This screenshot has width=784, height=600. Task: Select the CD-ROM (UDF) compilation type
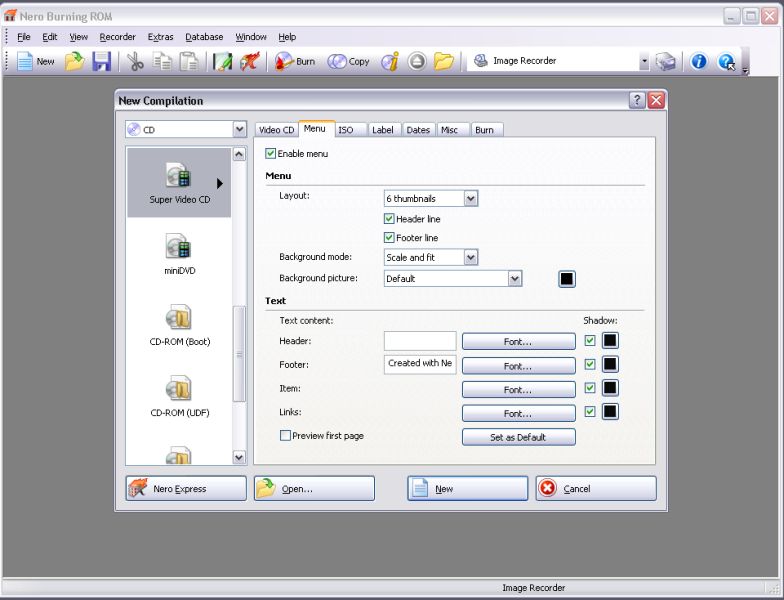pyautogui.click(x=180, y=396)
